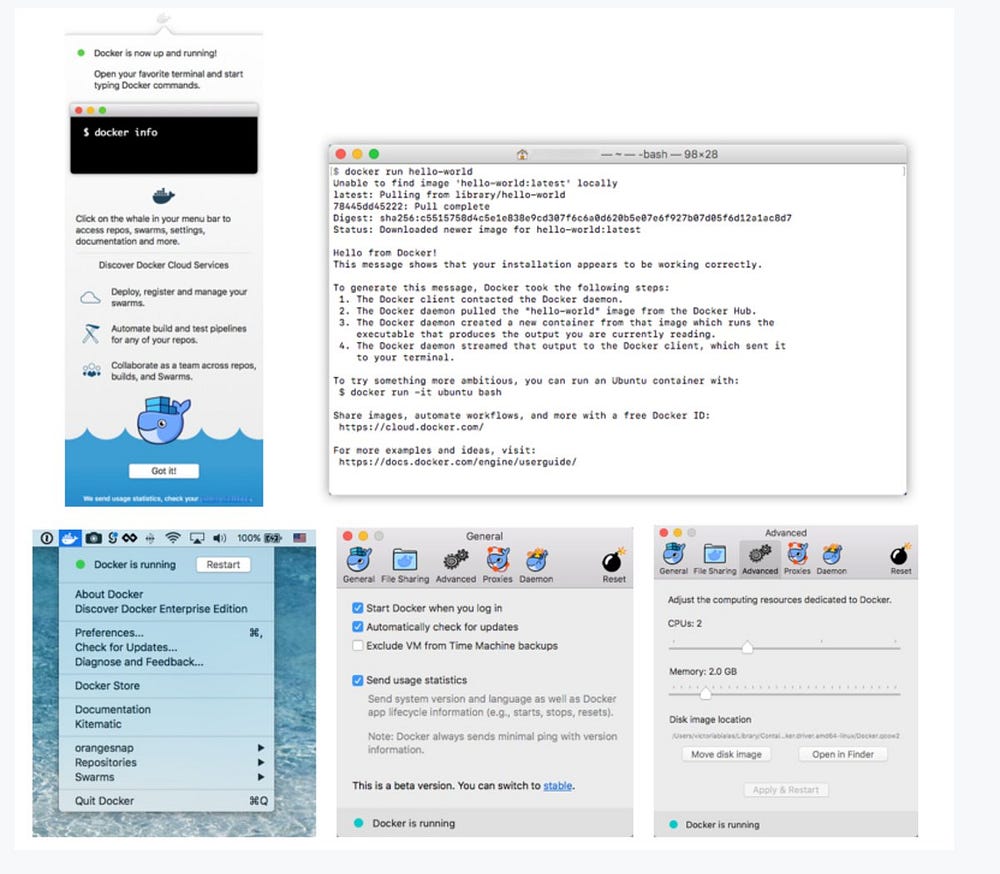Viewport: 1000px width, 874px height.
Task: Click the build pipelines tool icon
Action: click(x=91, y=334)
